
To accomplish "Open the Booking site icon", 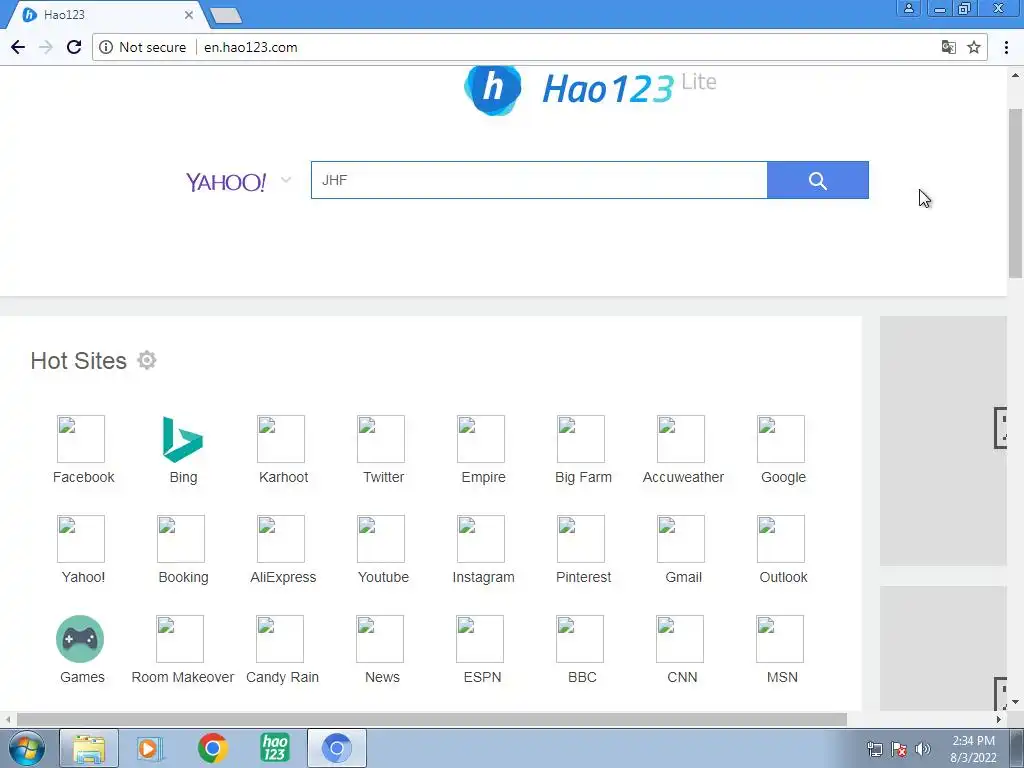I will [181, 539].
